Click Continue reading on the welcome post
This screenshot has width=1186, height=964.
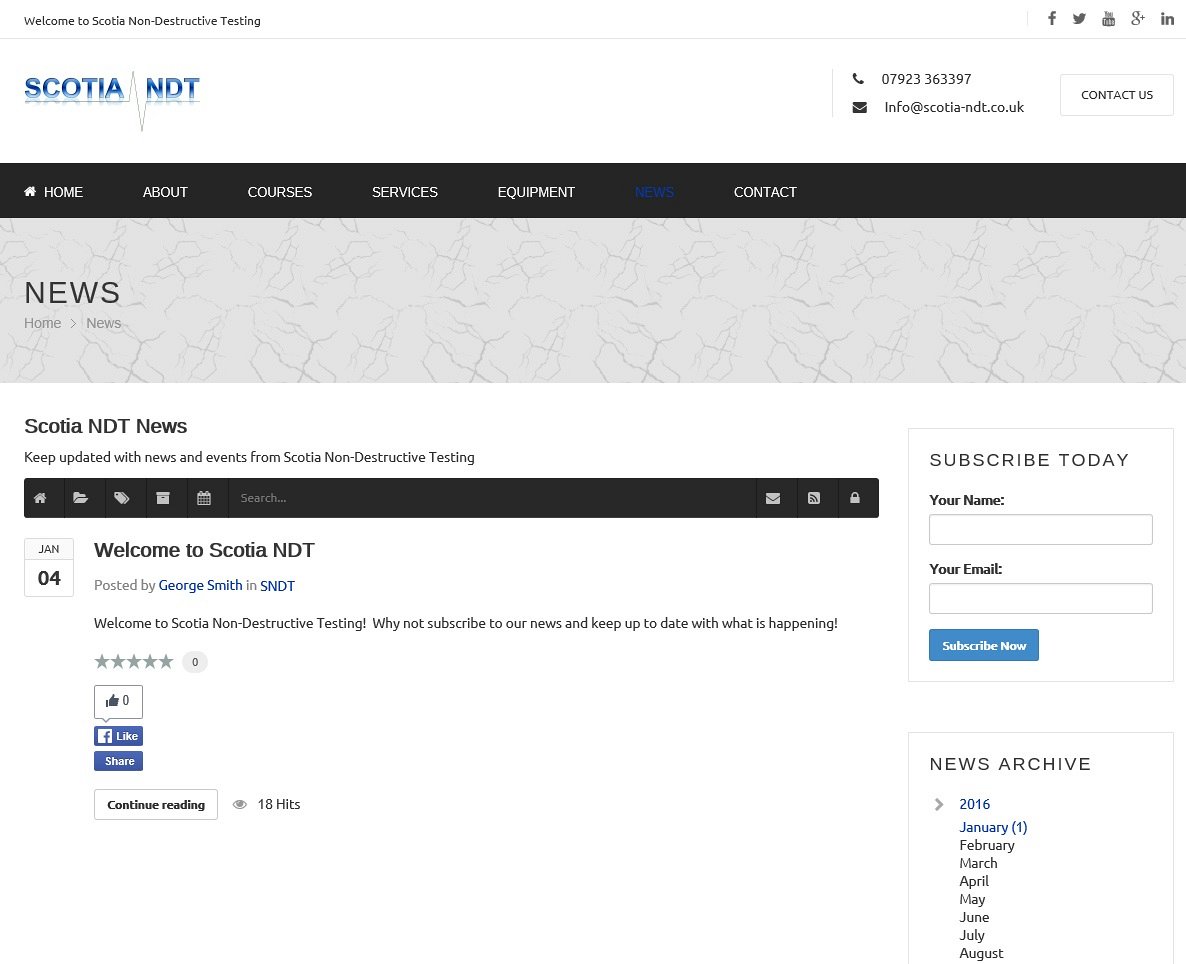pos(156,805)
